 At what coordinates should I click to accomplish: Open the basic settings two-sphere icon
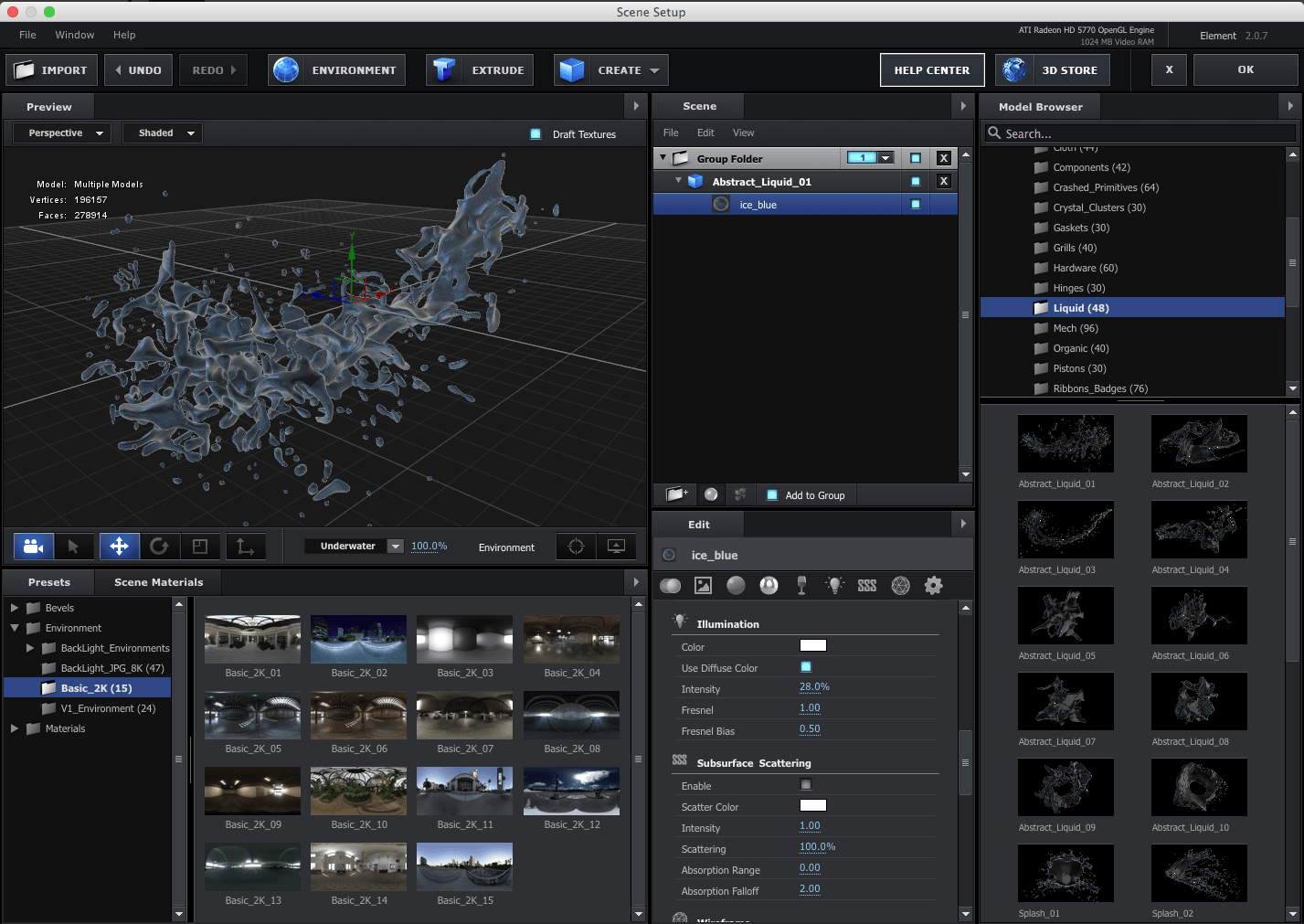[x=671, y=586]
